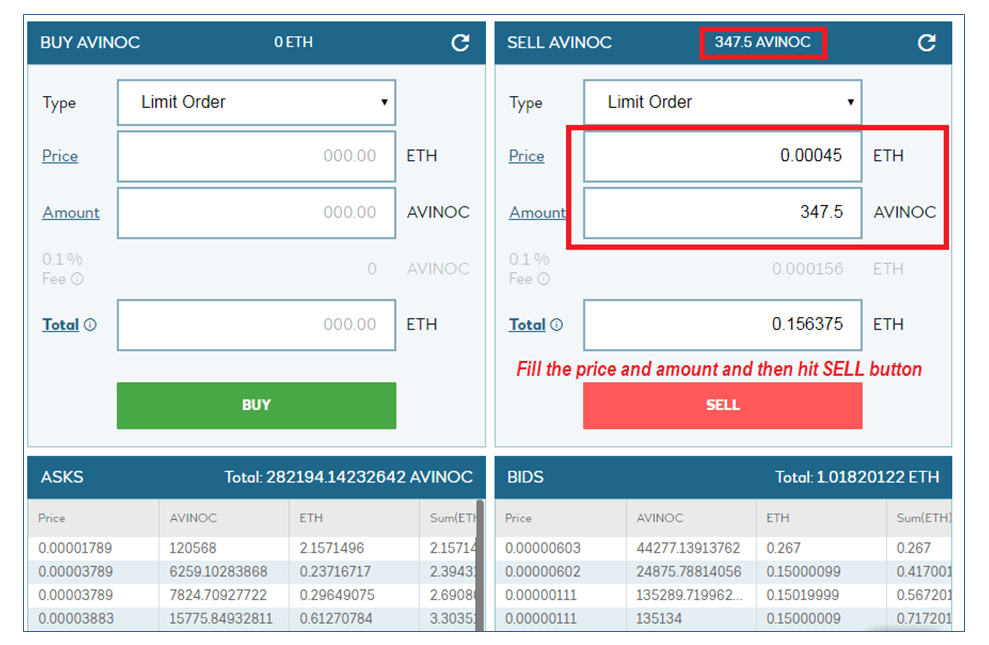
Task: Open sell order Type dropdown
Action: [x=723, y=102]
